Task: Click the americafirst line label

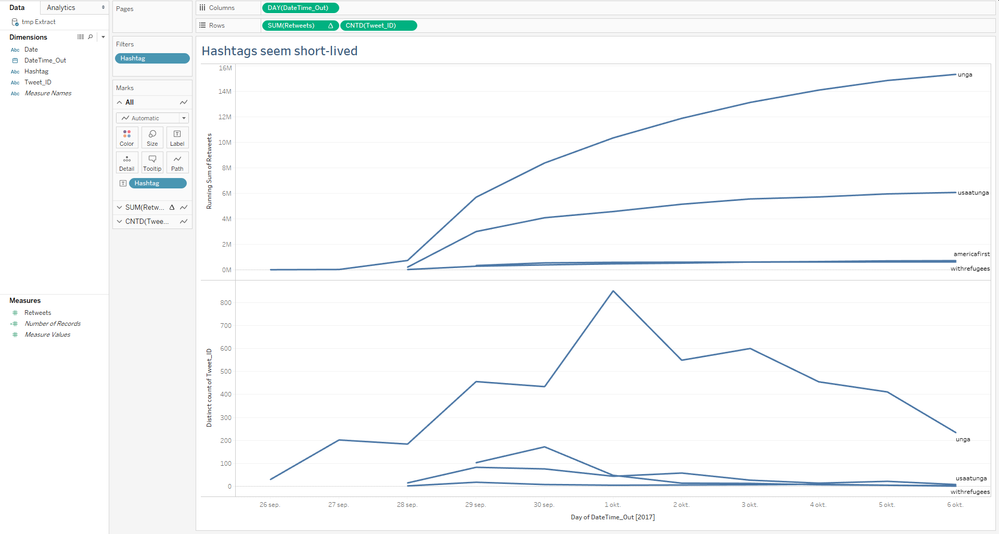Action: (972, 254)
